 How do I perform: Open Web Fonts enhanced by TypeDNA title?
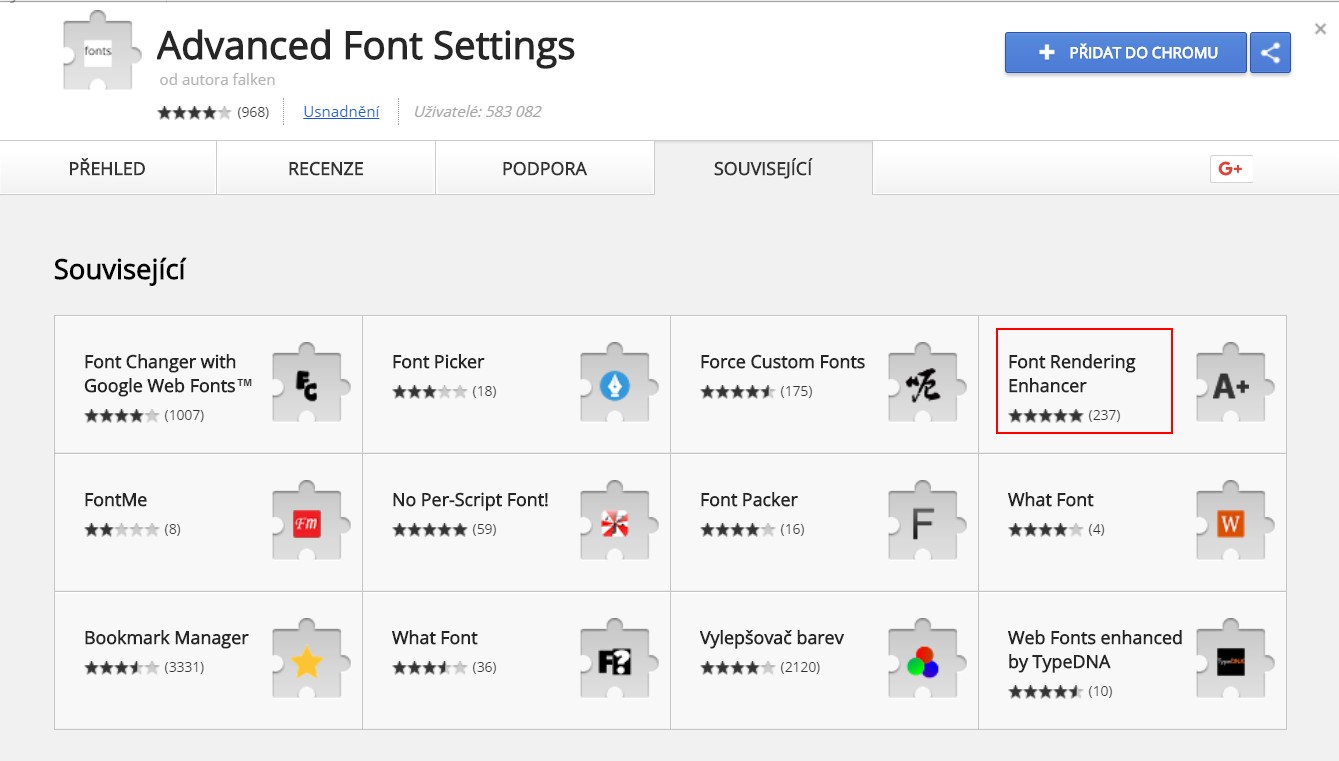pos(1095,650)
